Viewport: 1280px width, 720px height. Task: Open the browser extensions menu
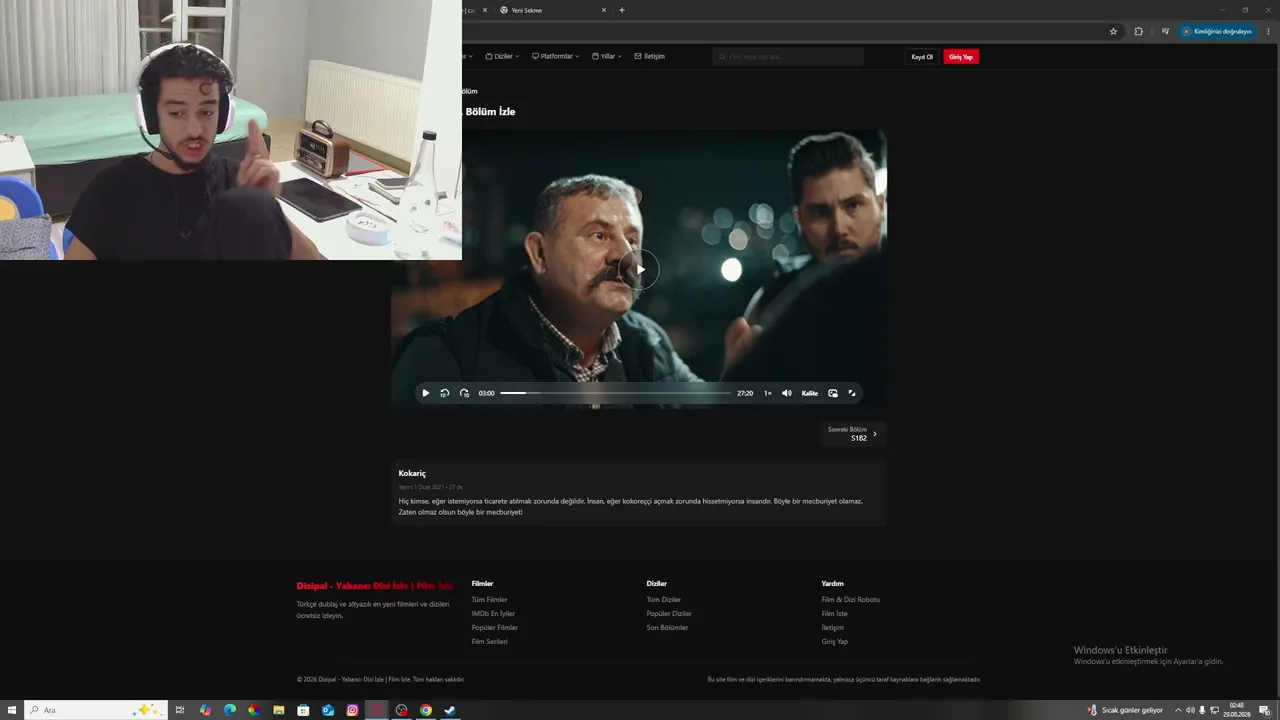tap(1138, 31)
